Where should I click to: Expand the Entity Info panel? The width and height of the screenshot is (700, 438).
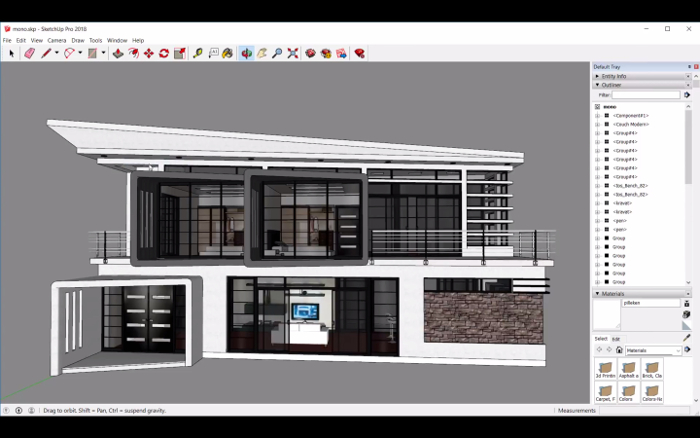pyautogui.click(x=597, y=76)
